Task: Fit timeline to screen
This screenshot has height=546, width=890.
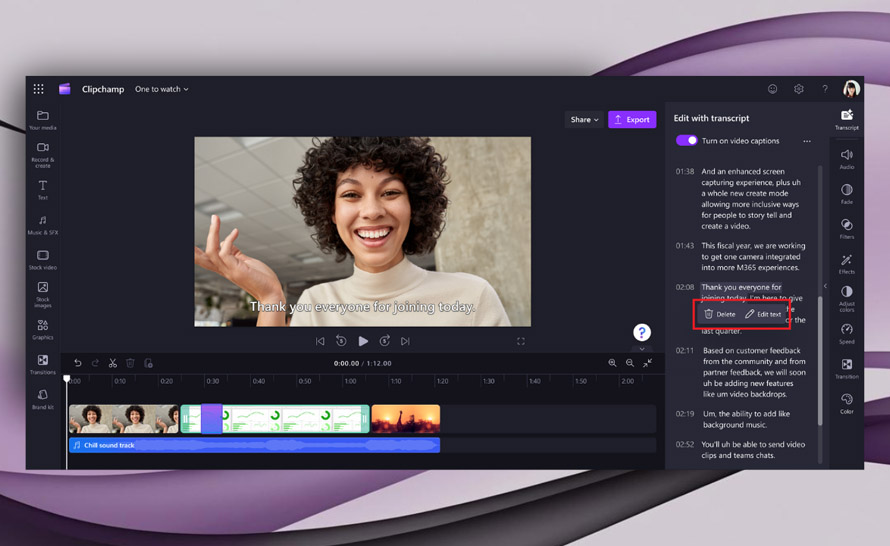Action: [648, 363]
